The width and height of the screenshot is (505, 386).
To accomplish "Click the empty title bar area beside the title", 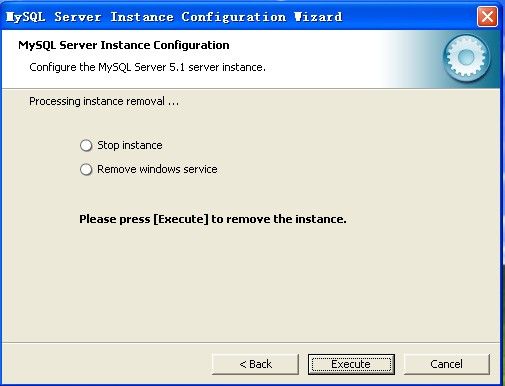I will (409, 17).
